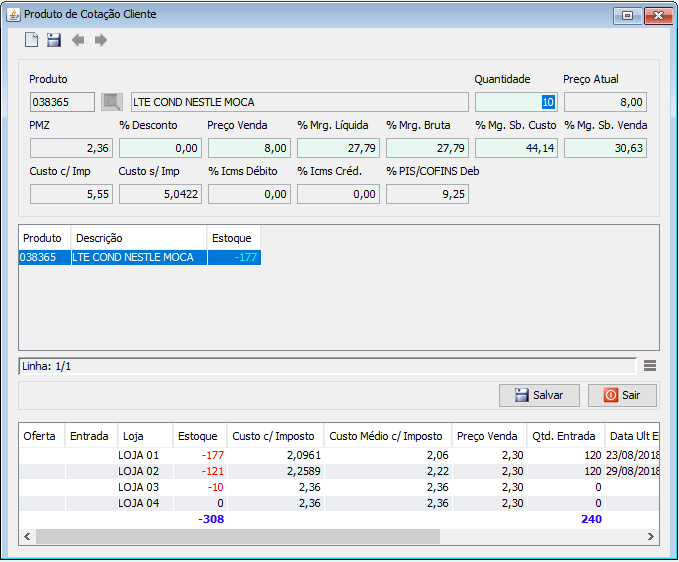
Task: Click the previous record arrow icon
Action: [78, 40]
